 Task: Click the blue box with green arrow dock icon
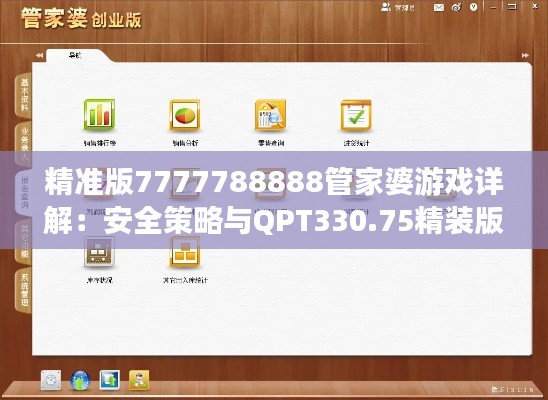pyautogui.click(x=109, y=380)
